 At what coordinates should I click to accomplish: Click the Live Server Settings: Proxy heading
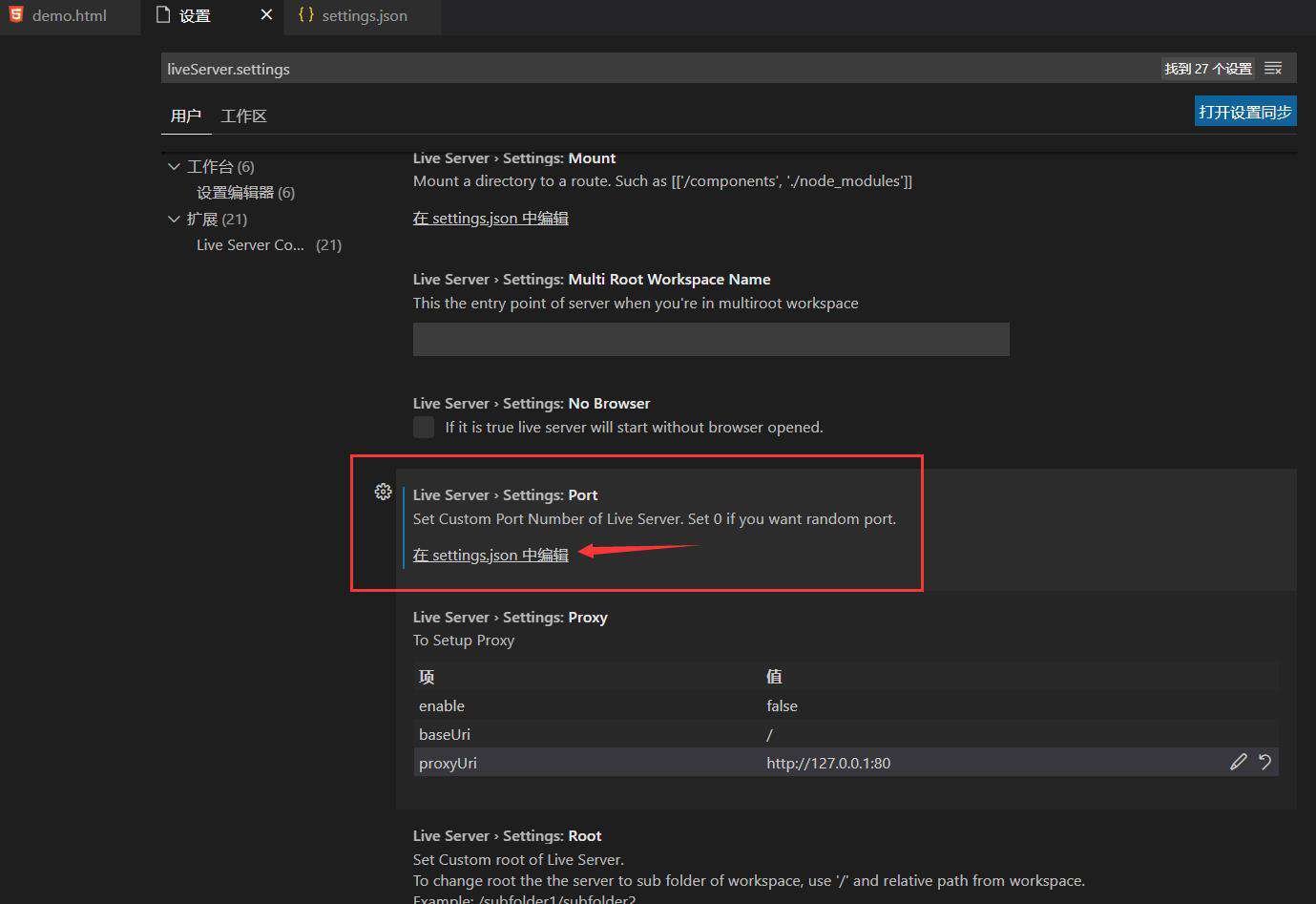tap(511, 618)
